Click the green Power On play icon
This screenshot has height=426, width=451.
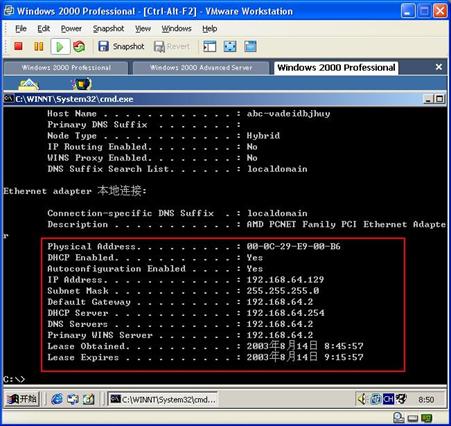pos(60,46)
